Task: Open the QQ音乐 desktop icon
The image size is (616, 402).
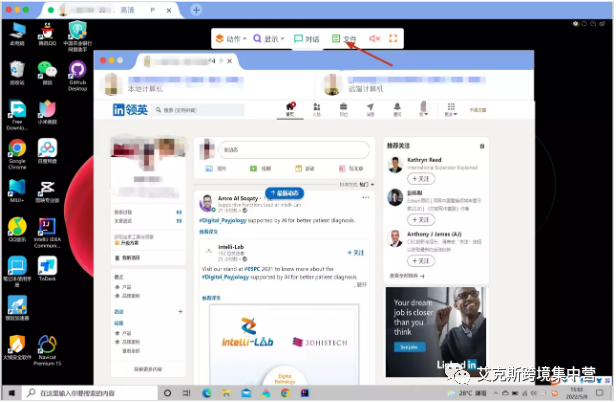Action: pos(17,230)
